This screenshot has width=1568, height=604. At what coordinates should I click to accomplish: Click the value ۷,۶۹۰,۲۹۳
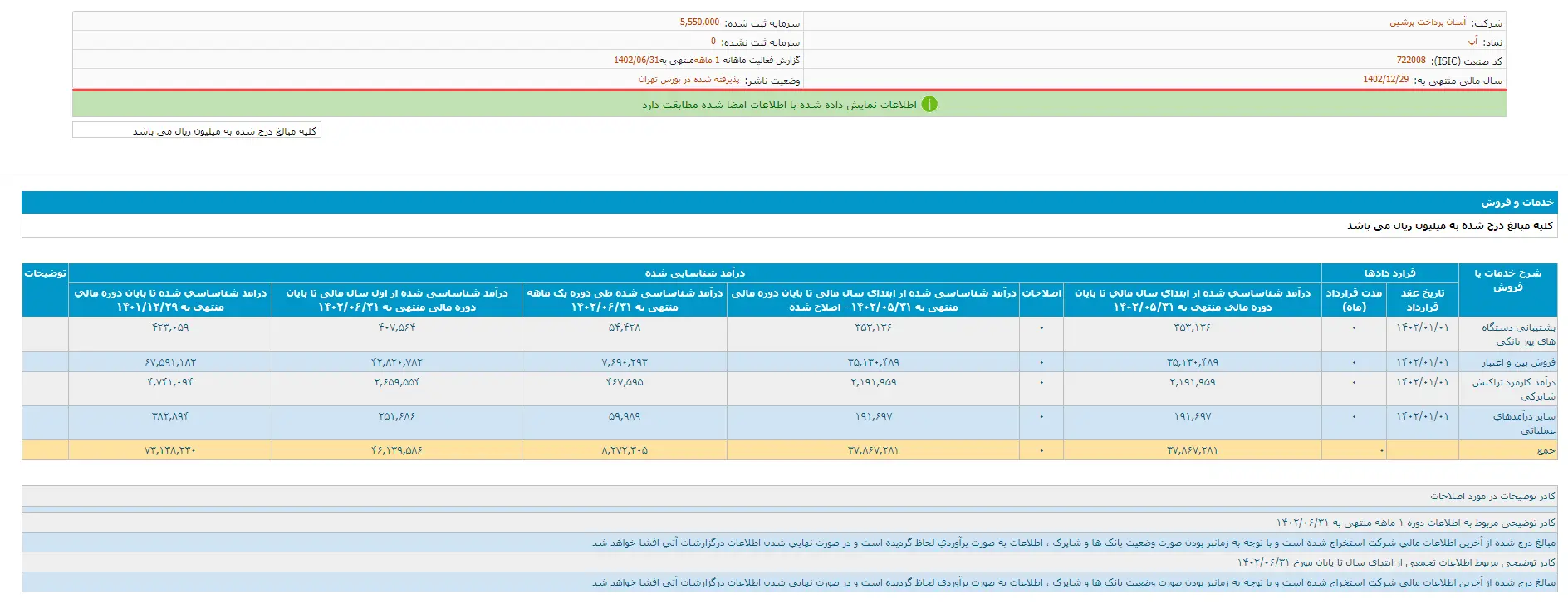625,362
